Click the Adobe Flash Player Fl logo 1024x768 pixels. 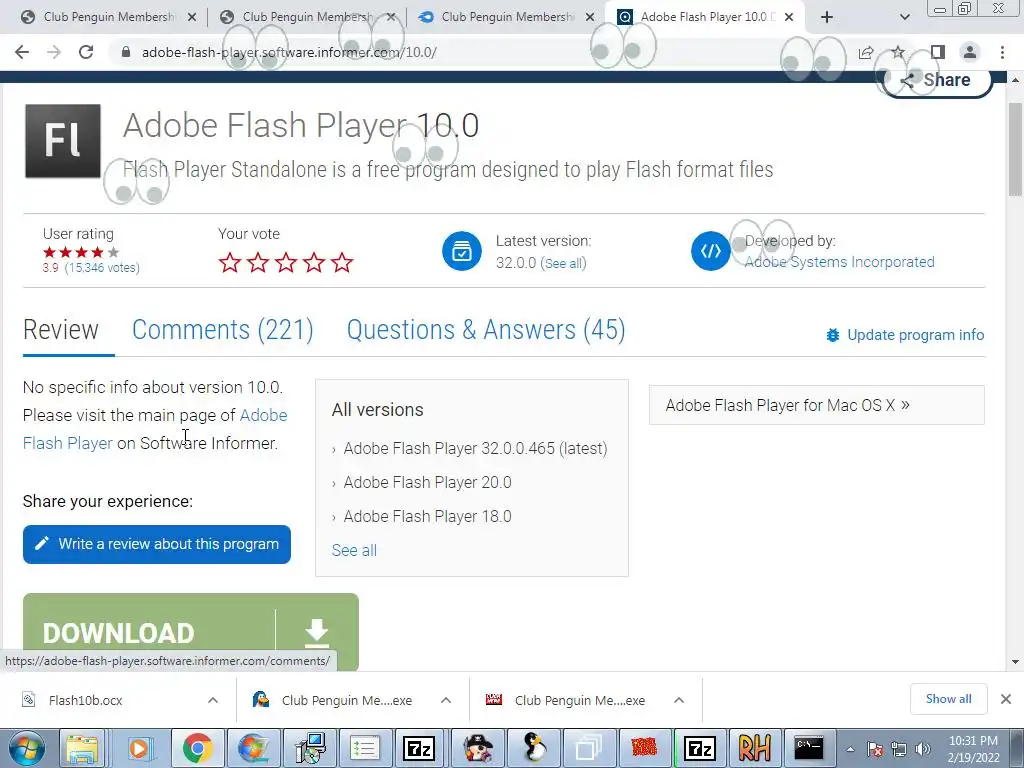pos(63,141)
